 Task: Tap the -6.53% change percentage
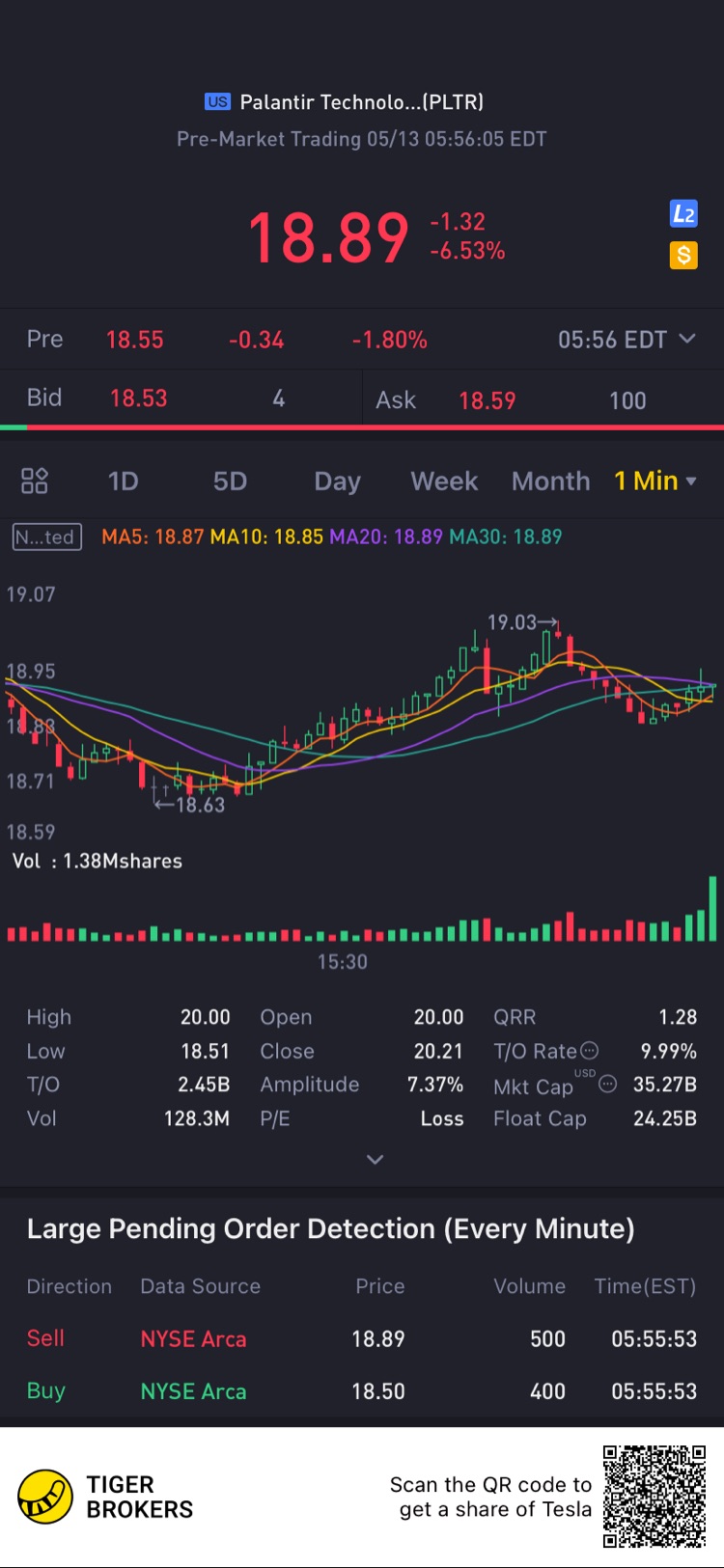coord(467,251)
